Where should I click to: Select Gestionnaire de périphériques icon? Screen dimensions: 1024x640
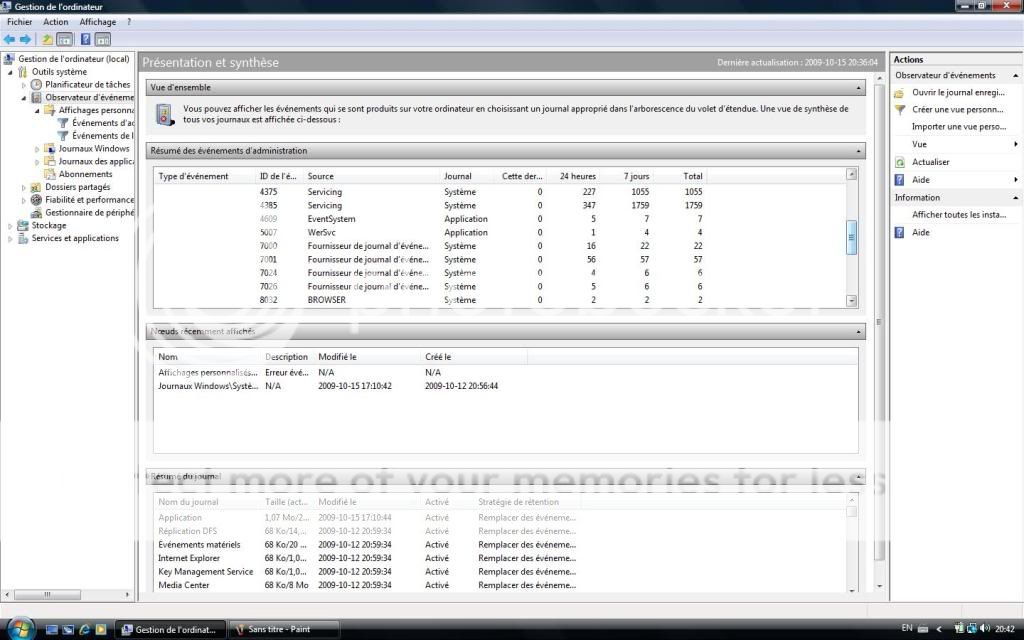pyautogui.click(x=37, y=213)
